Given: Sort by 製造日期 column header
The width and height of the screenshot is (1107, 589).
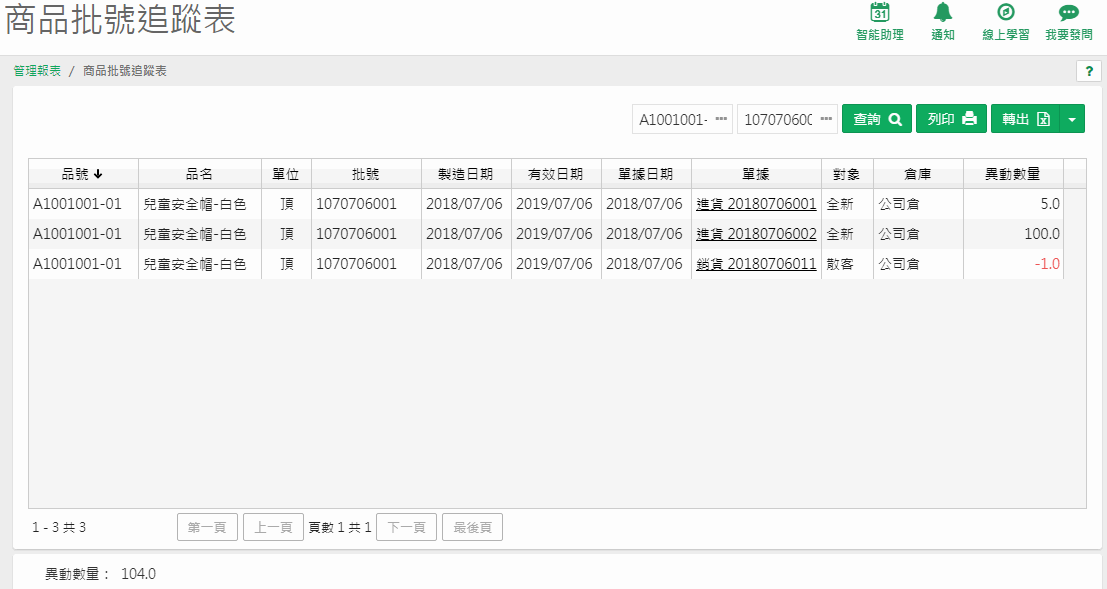Looking at the screenshot, I should point(466,174).
